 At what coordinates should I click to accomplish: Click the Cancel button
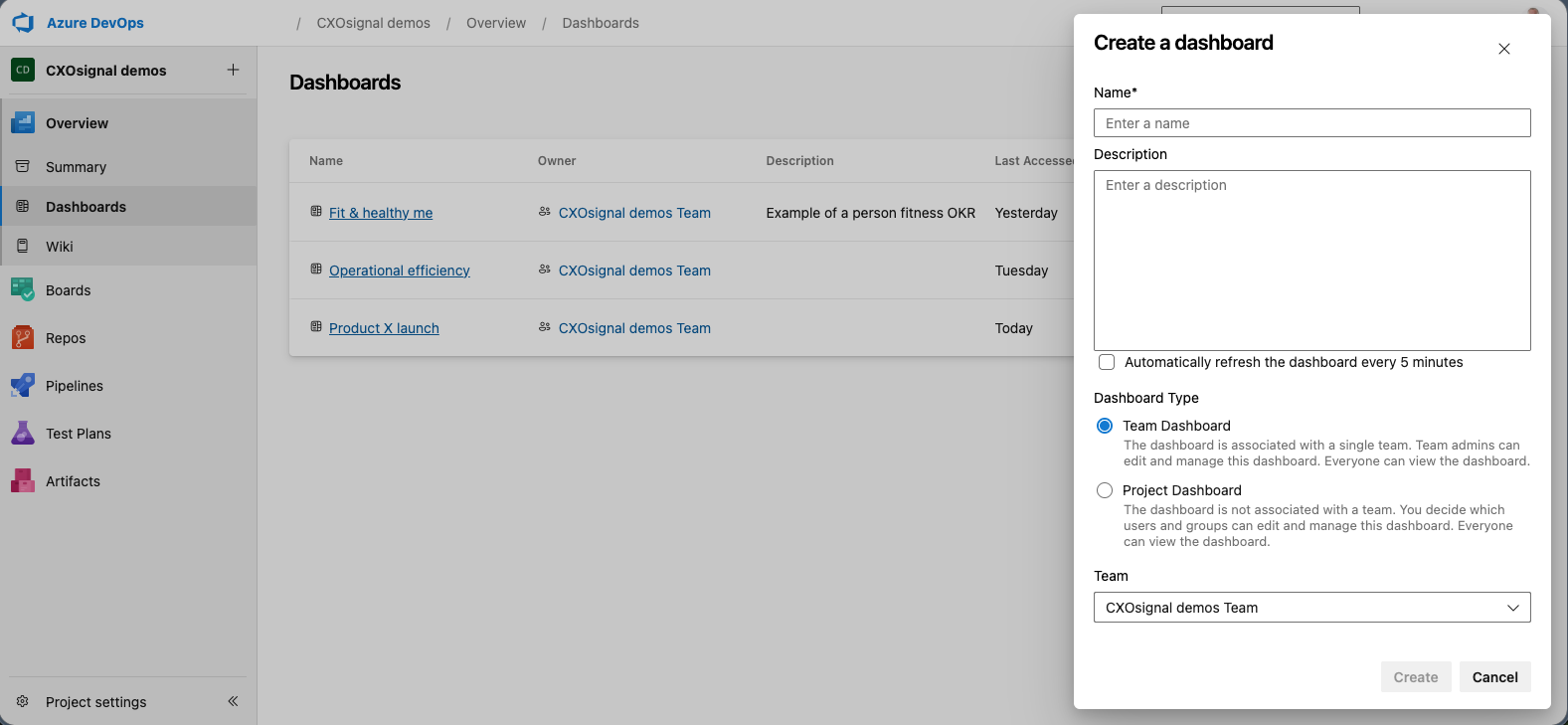(x=1495, y=677)
